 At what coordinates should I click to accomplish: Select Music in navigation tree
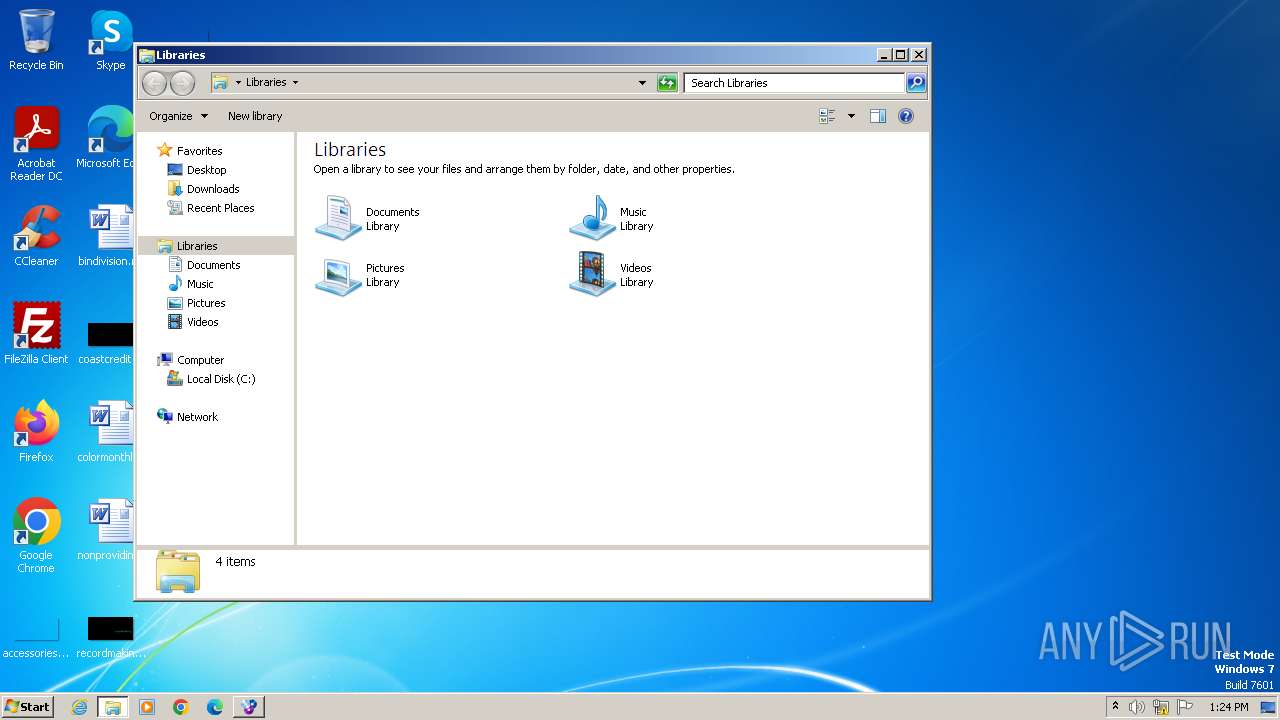200,284
